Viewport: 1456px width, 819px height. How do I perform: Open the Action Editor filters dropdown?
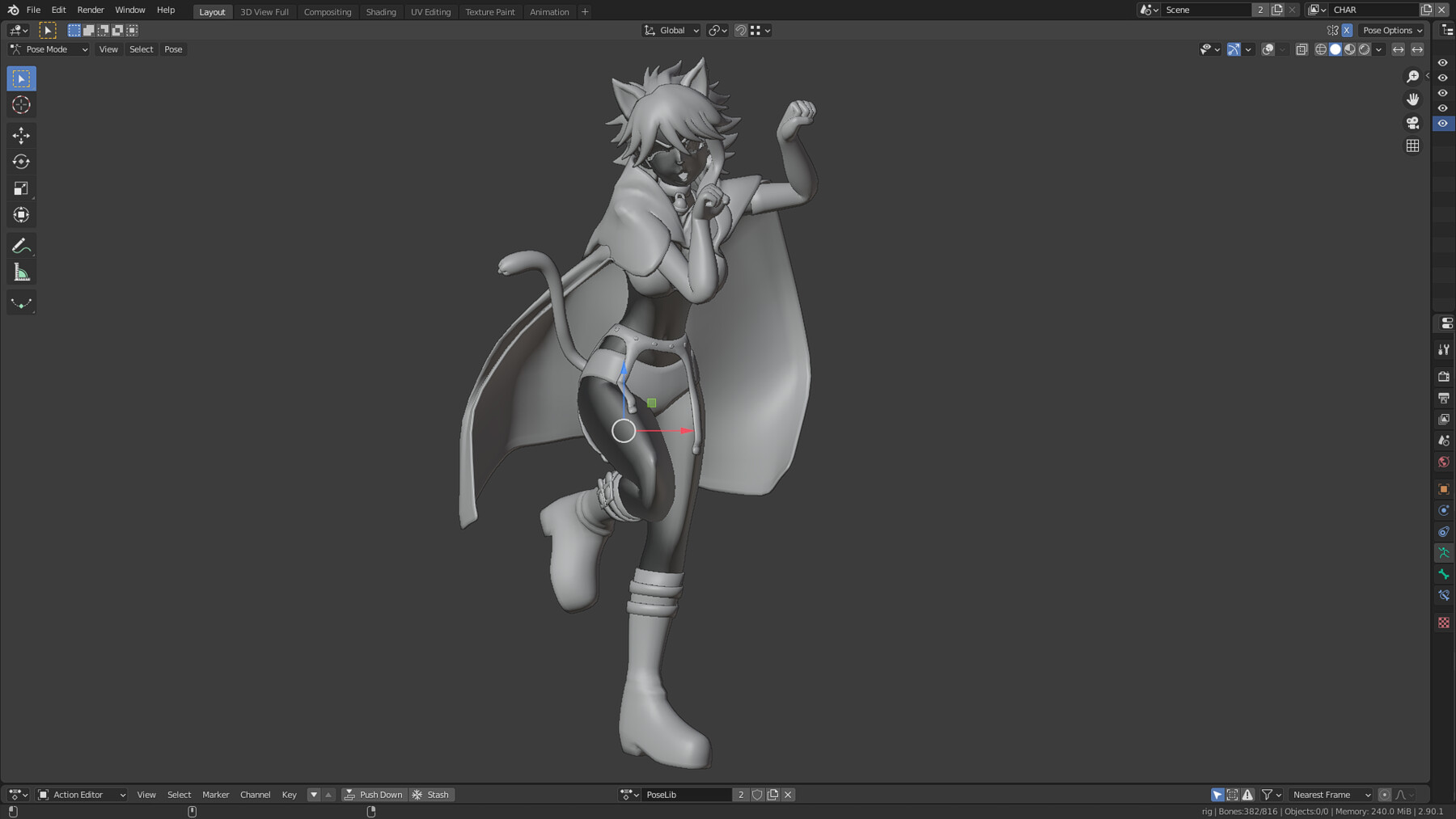coord(1272,795)
